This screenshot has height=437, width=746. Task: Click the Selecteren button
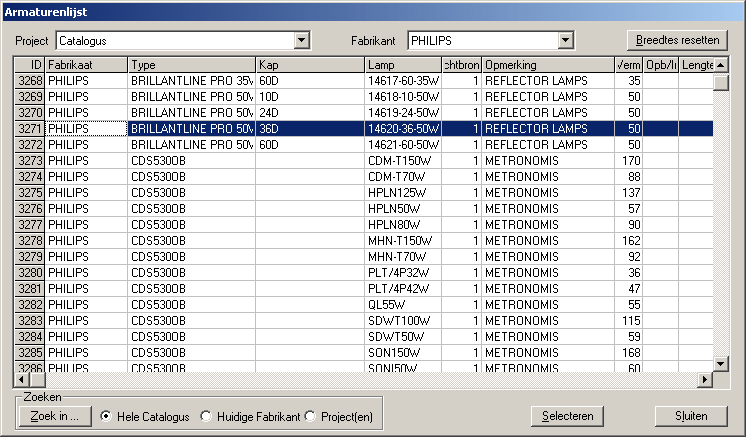(x=567, y=416)
